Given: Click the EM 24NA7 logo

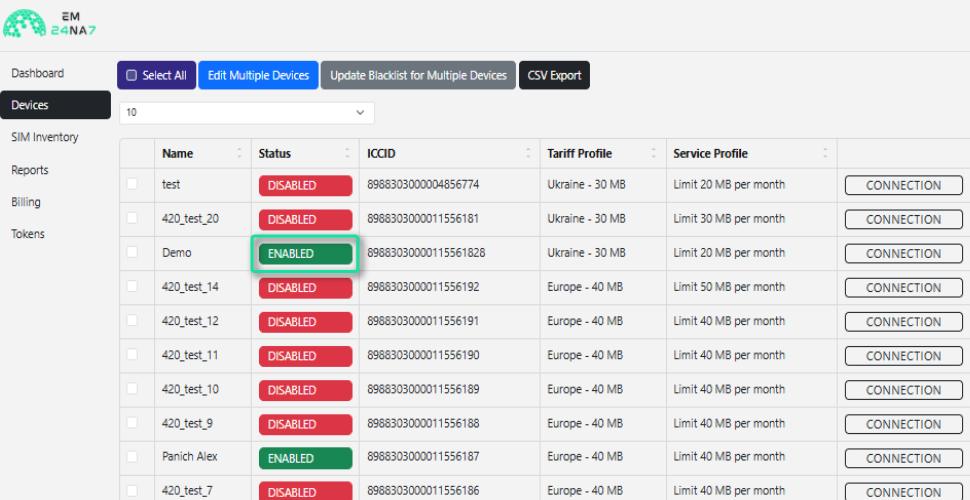Looking at the screenshot, I should 50,23.
